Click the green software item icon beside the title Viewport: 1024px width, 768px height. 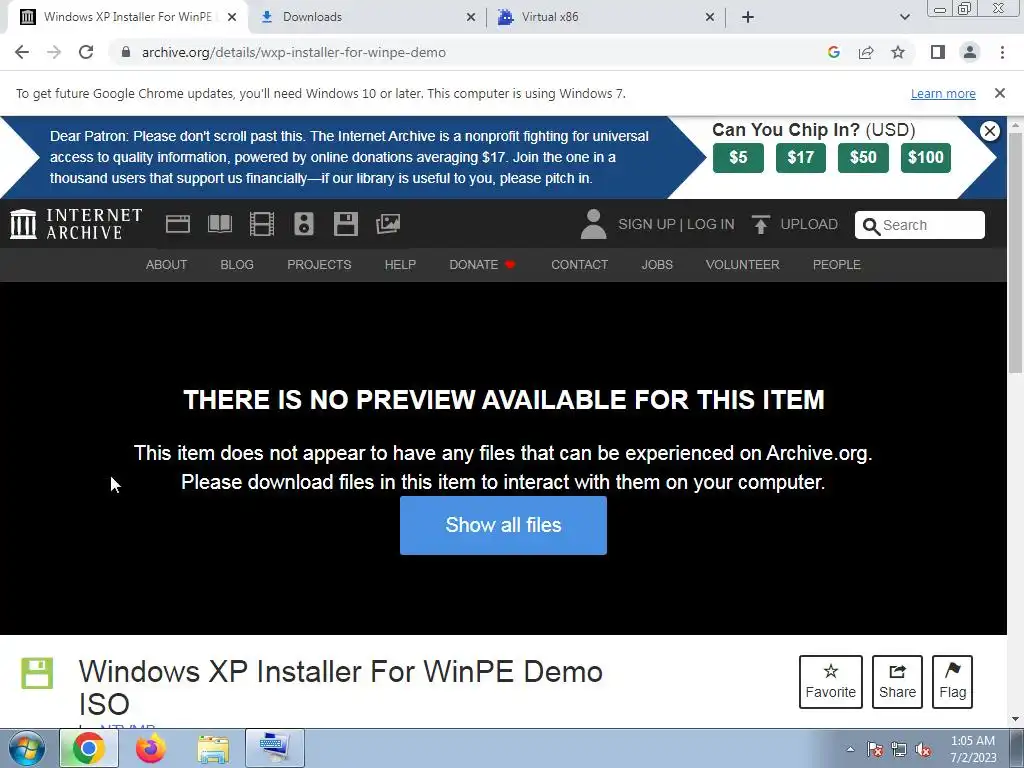click(37, 673)
